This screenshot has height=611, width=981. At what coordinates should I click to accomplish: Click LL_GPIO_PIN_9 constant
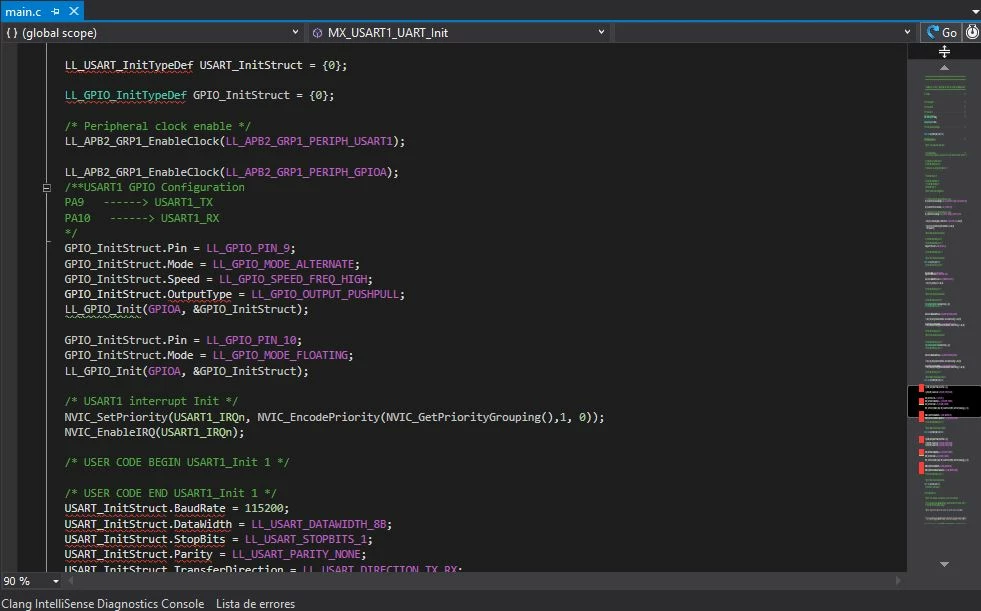pyautogui.click(x=248, y=248)
